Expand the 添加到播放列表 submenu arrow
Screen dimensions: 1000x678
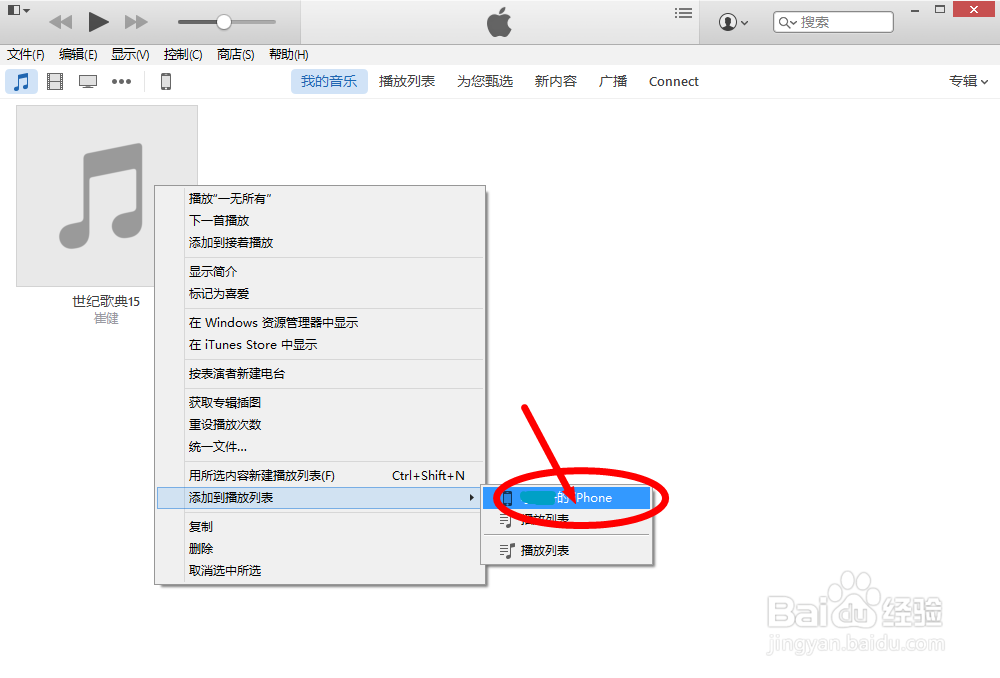coord(470,497)
